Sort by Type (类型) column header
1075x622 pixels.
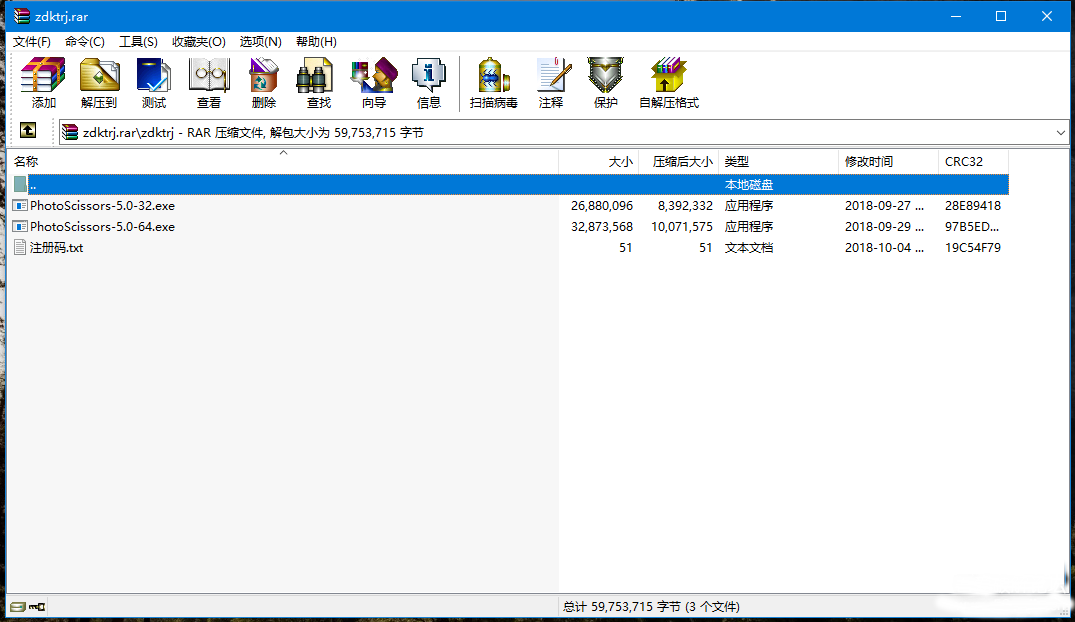click(x=779, y=161)
